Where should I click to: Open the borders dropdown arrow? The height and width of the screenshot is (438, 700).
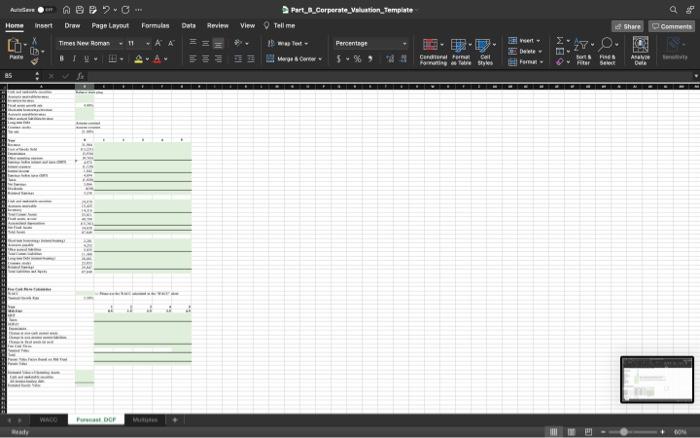tap(121, 59)
